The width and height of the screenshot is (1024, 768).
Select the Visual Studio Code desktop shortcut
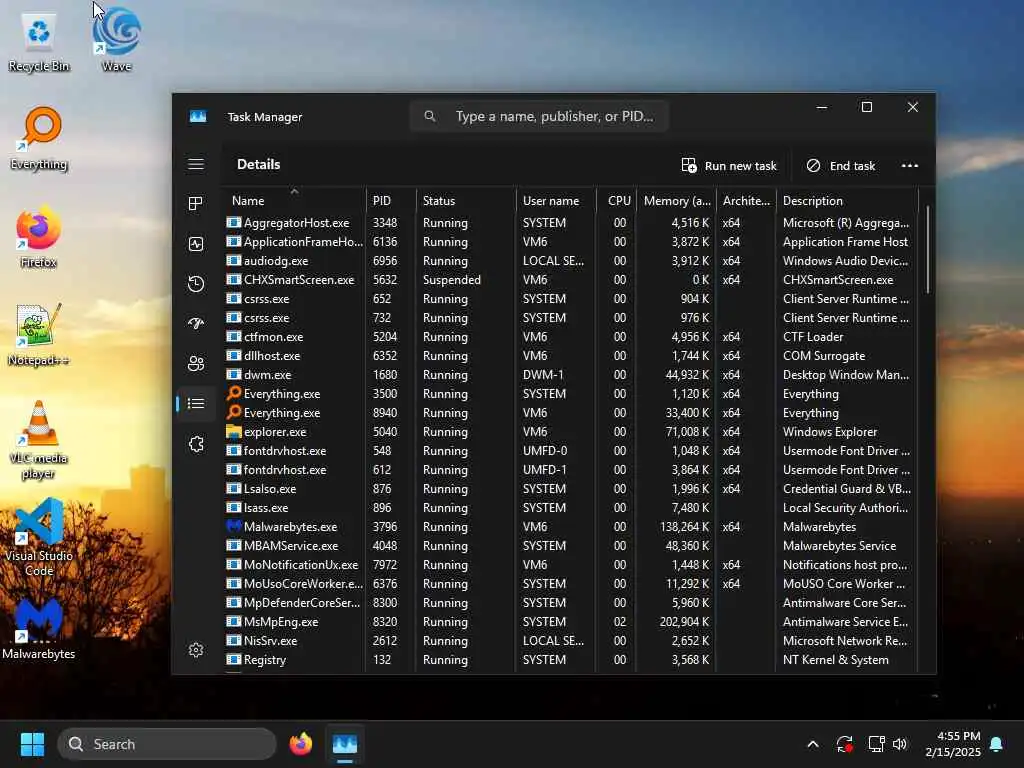tap(39, 537)
